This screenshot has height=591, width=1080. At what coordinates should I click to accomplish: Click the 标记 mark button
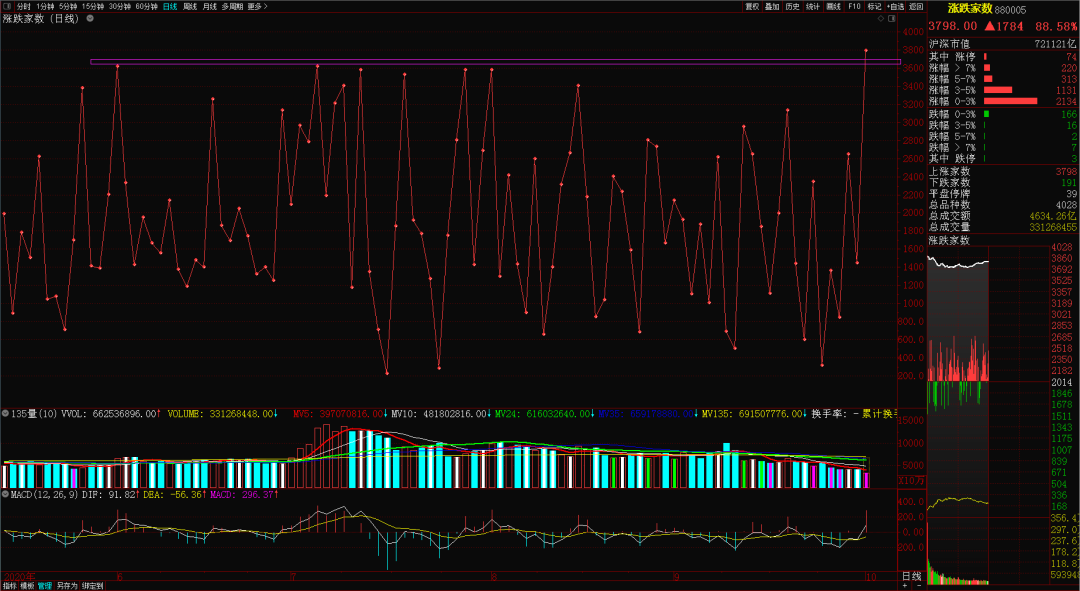[x=874, y=6]
